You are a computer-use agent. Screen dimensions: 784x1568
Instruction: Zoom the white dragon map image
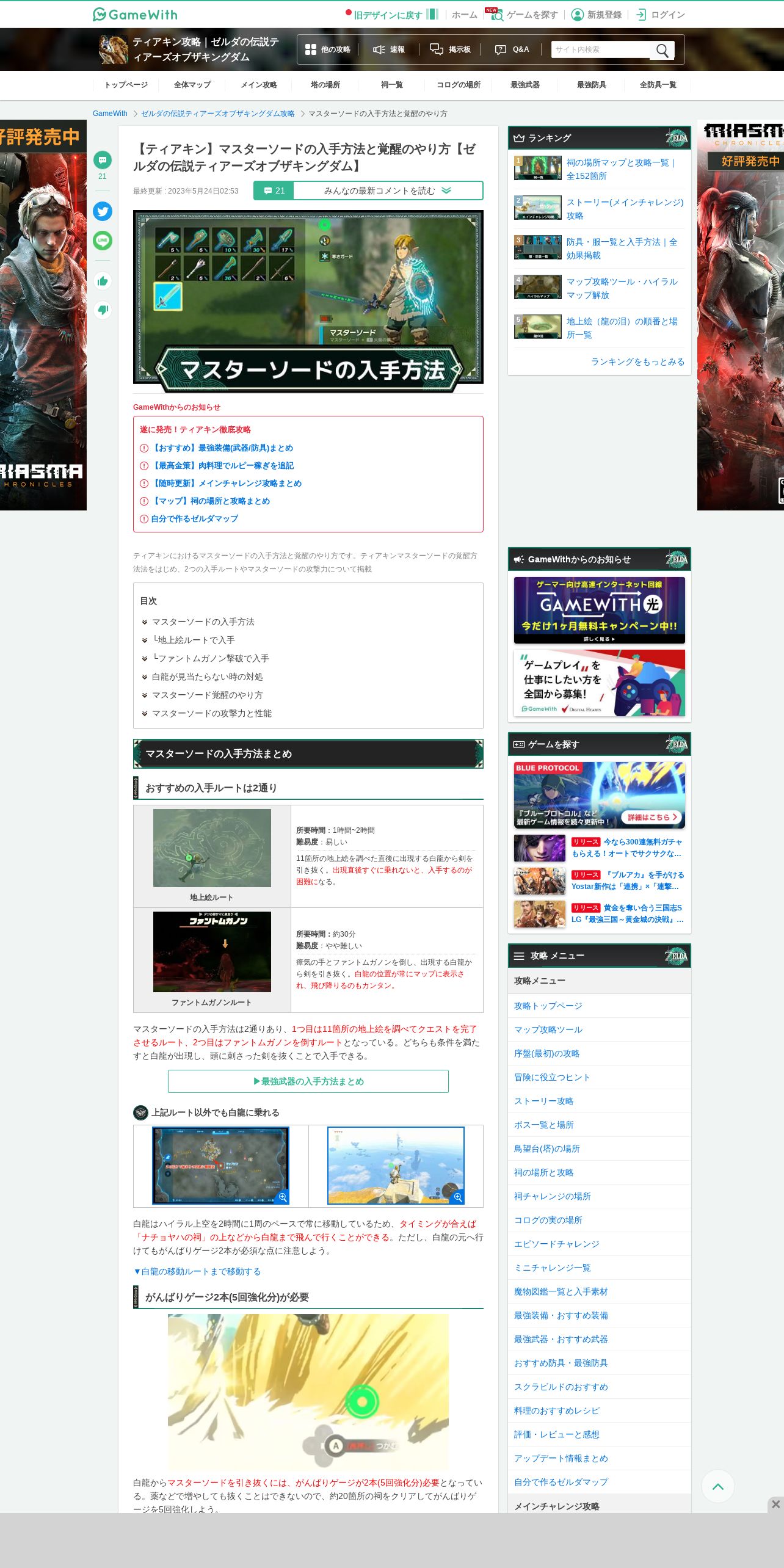(x=220, y=1166)
